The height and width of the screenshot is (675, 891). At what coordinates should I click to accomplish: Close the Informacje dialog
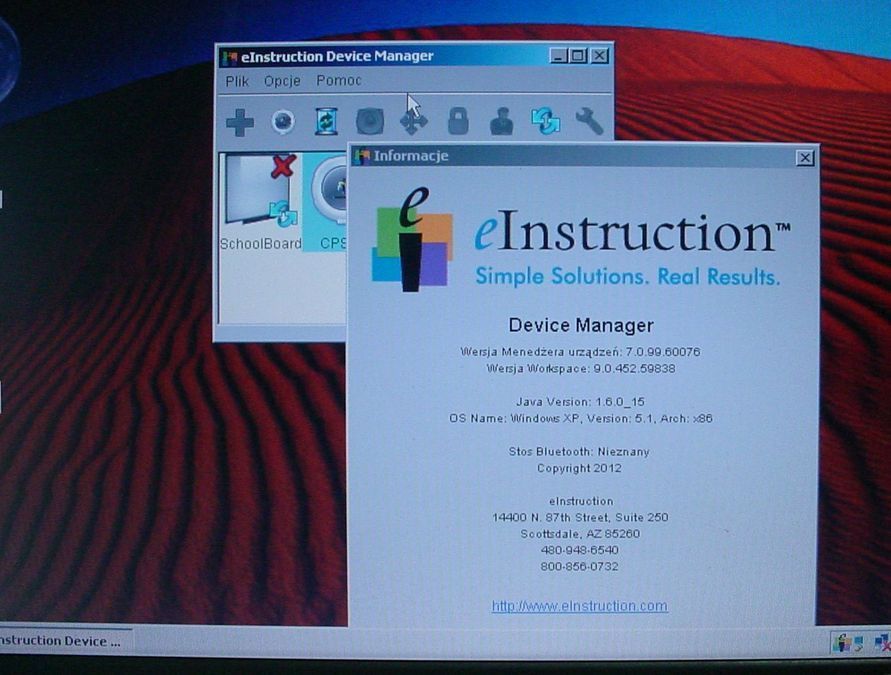tap(805, 158)
